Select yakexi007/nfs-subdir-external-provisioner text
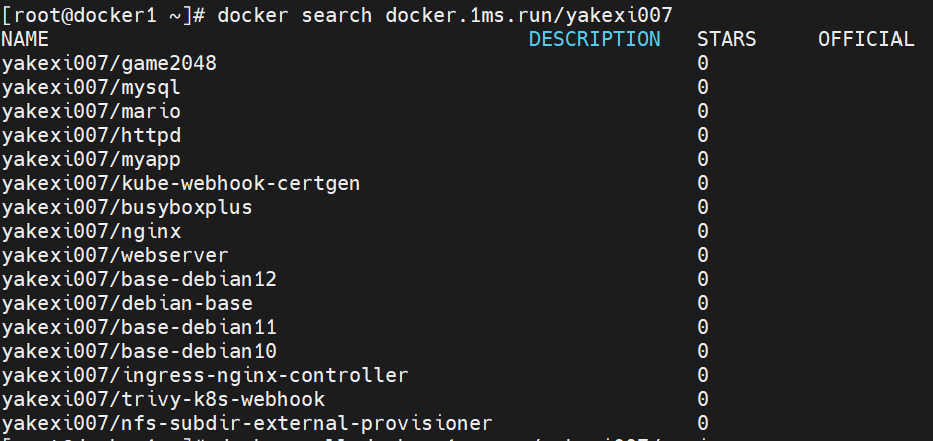933x441 pixels. click(247, 423)
